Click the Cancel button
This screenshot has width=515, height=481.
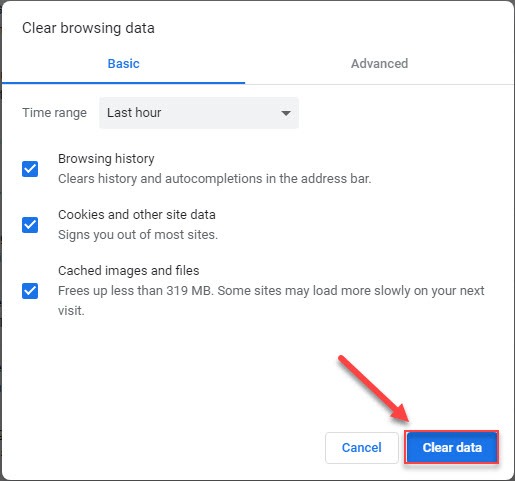click(x=362, y=448)
